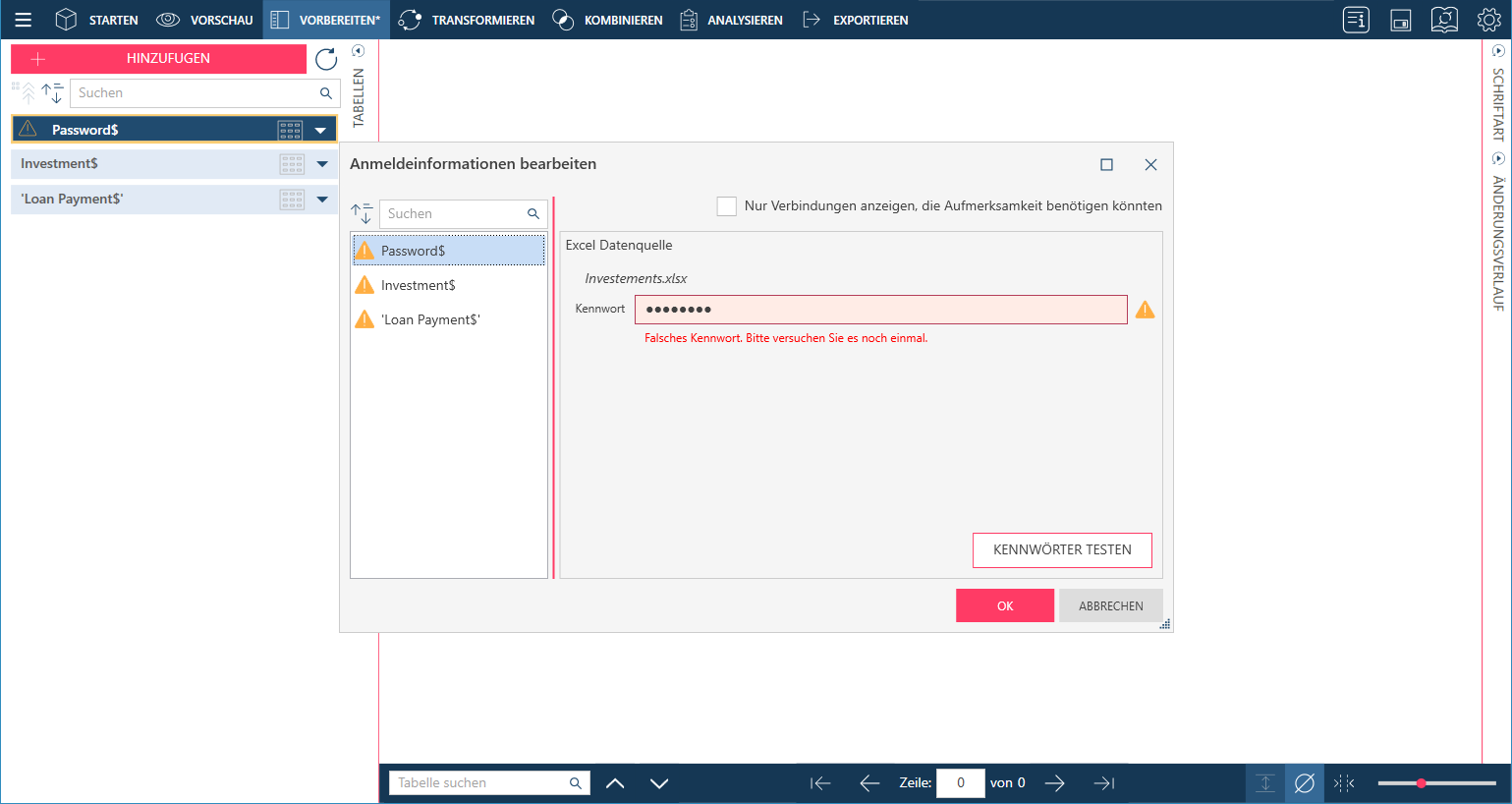This screenshot has height=804, width=1512.
Task: Select Investment$ in the dialog connection list
Action: tap(448, 285)
